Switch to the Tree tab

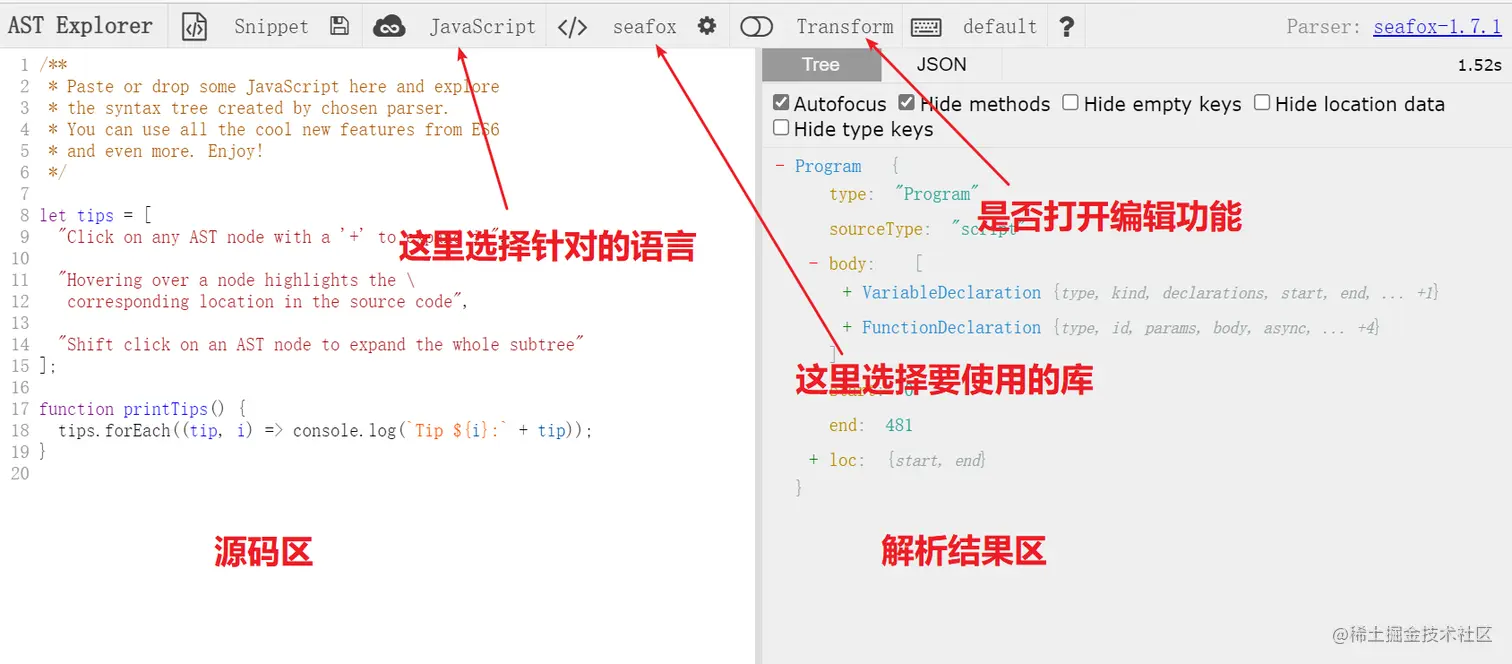click(x=820, y=64)
